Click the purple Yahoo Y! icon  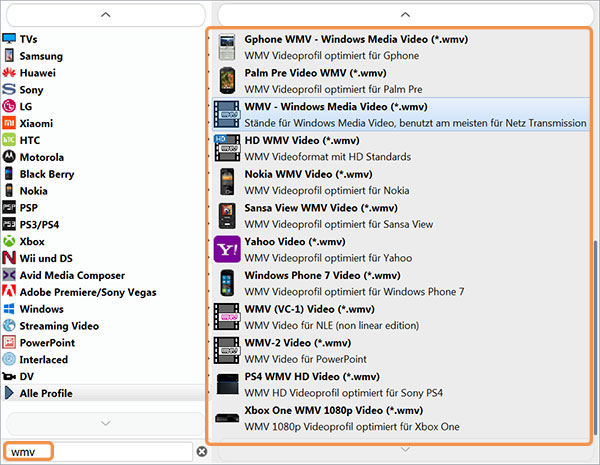(x=227, y=249)
